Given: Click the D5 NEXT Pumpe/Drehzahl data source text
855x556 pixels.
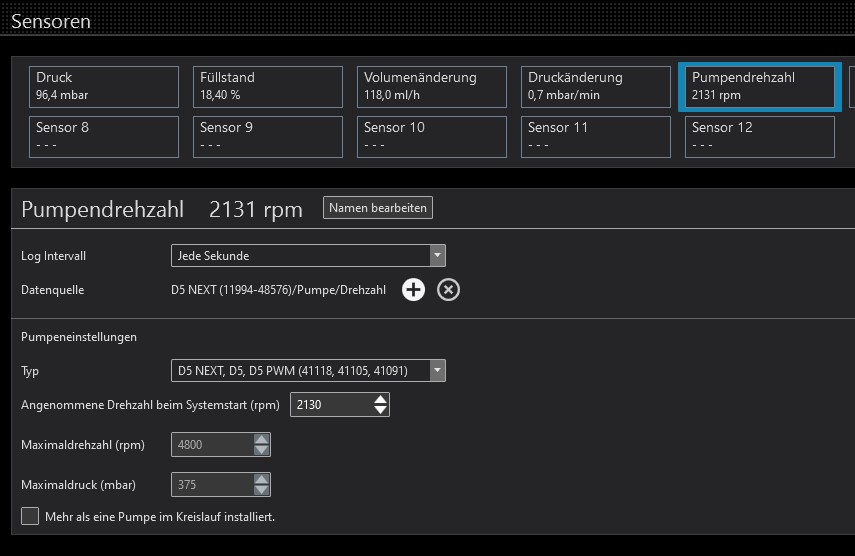Looking at the screenshot, I should pos(278,290).
